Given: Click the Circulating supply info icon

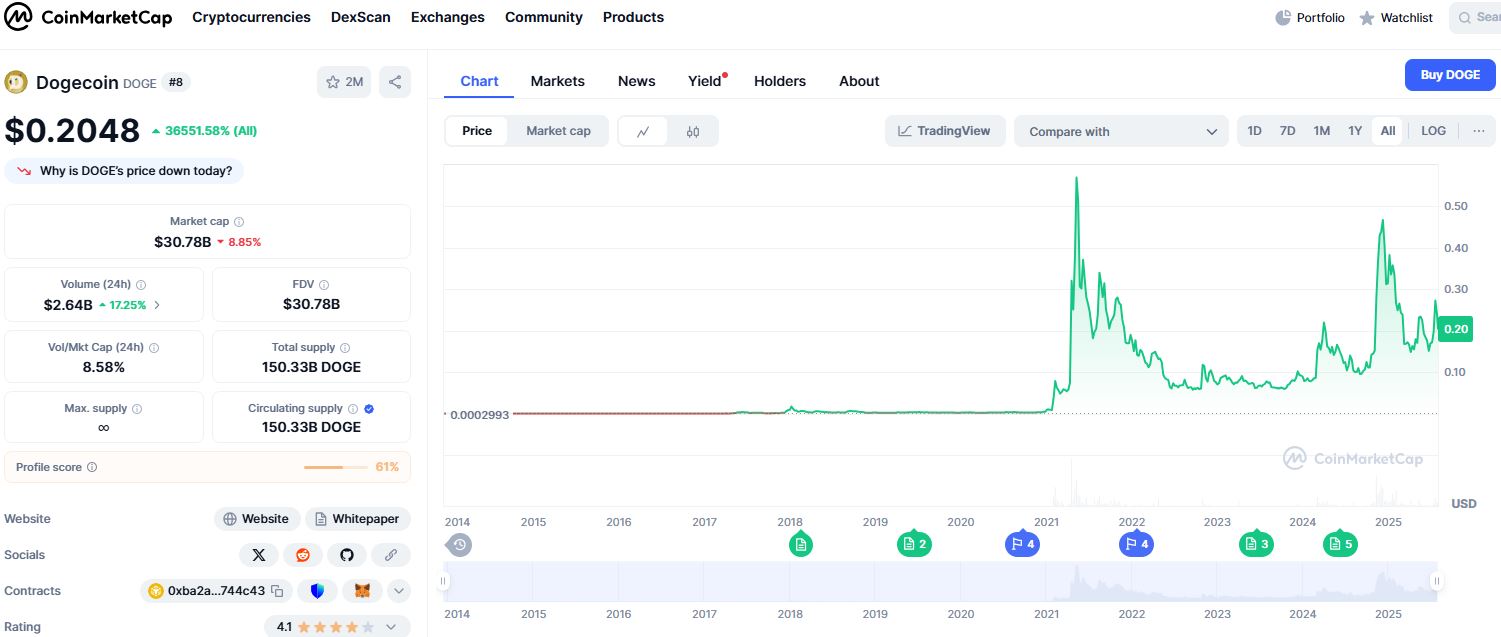Looking at the screenshot, I should pyautogui.click(x=353, y=409).
